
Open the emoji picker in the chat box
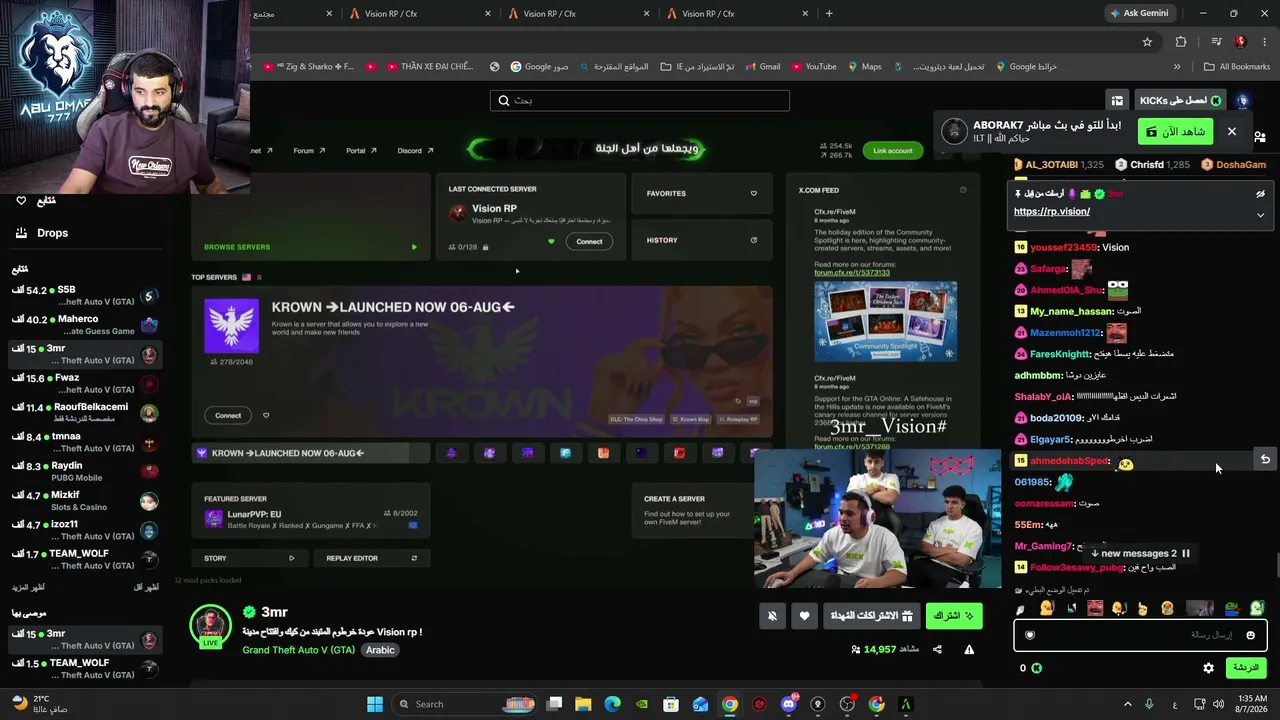pos(1250,635)
